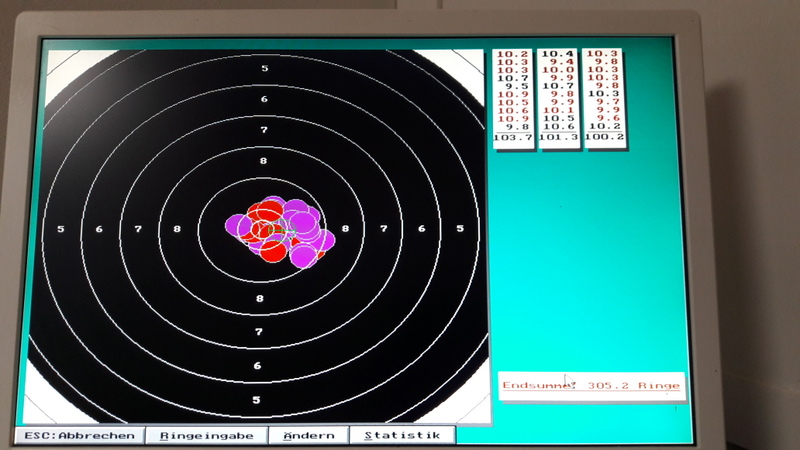Open the Statistik view
Image resolution: width=800 pixels, height=450 pixels.
tap(402, 436)
